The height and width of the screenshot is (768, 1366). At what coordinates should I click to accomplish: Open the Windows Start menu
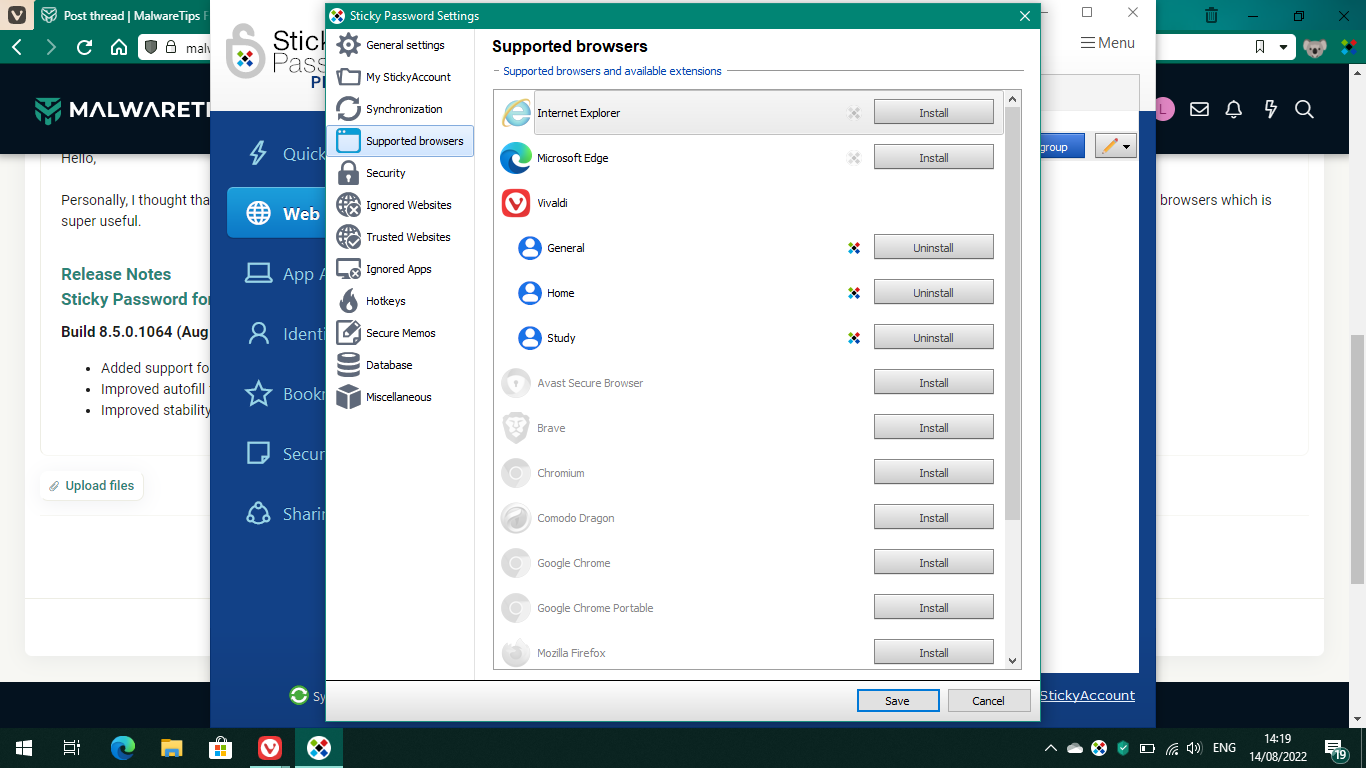[23, 747]
